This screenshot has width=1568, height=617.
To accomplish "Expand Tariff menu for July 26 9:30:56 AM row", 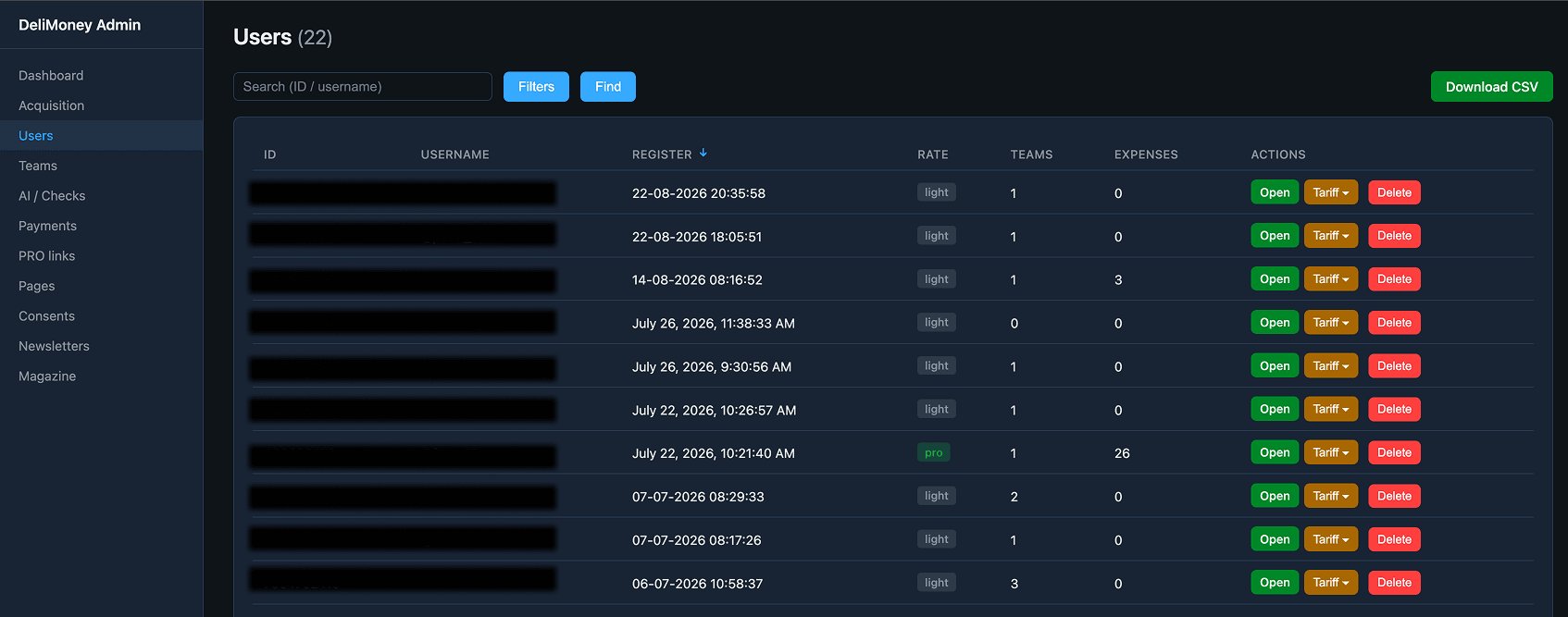I will pyautogui.click(x=1331, y=366).
